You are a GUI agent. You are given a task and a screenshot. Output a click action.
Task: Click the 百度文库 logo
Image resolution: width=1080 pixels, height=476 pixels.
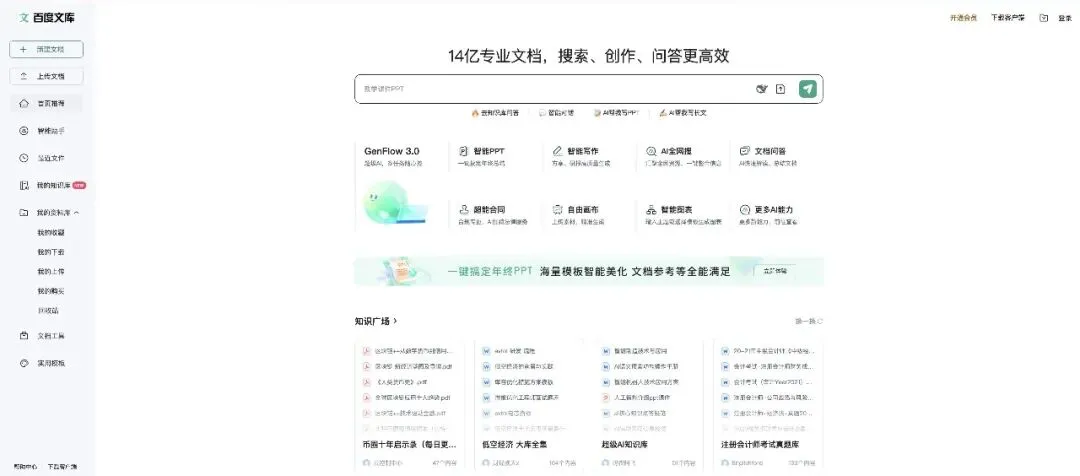coord(47,17)
